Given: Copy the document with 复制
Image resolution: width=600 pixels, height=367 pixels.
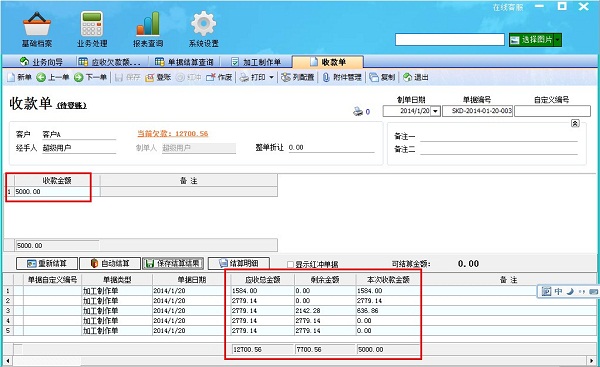Looking at the screenshot, I should pyautogui.click(x=382, y=77).
